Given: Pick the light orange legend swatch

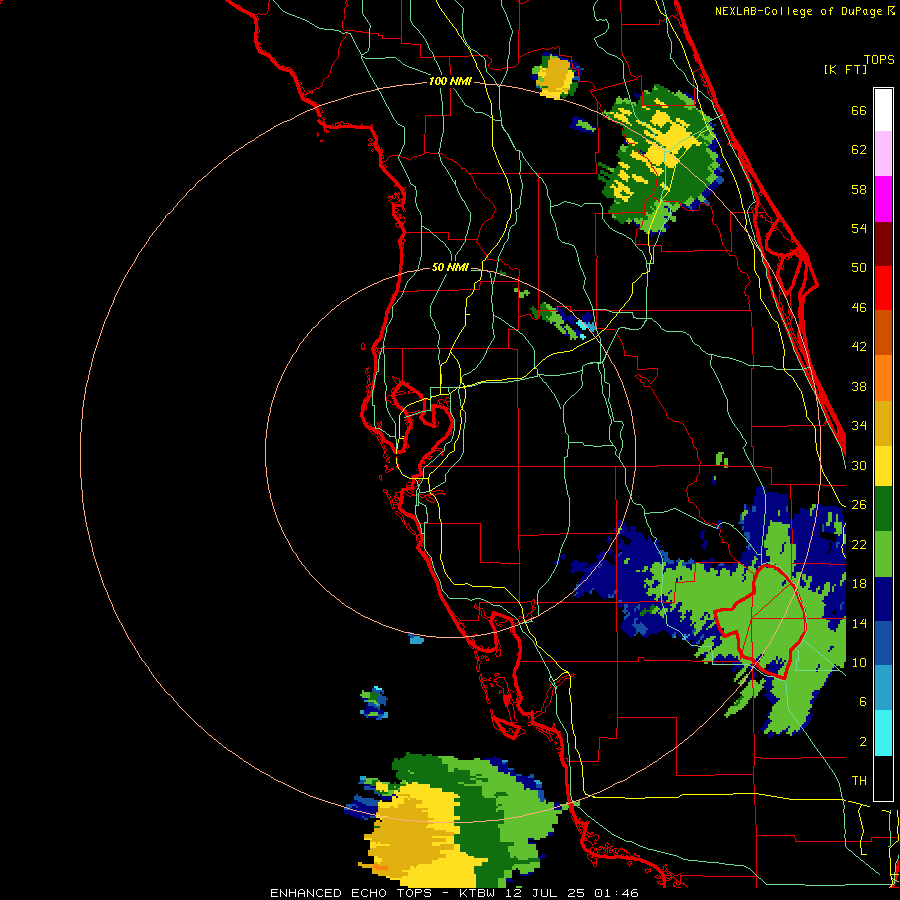Looking at the screenshot, I should [883, 378].
